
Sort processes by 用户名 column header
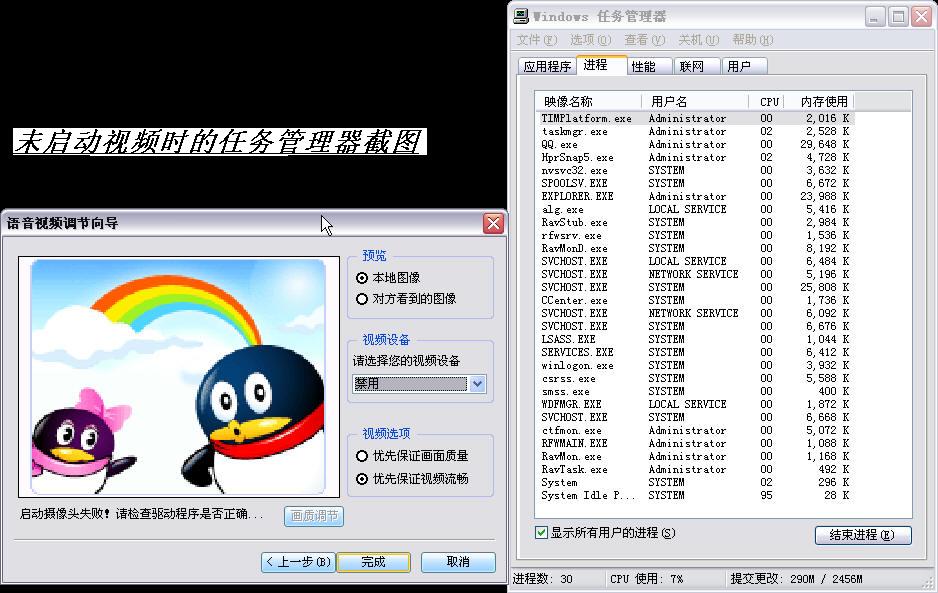pos(695,102)
